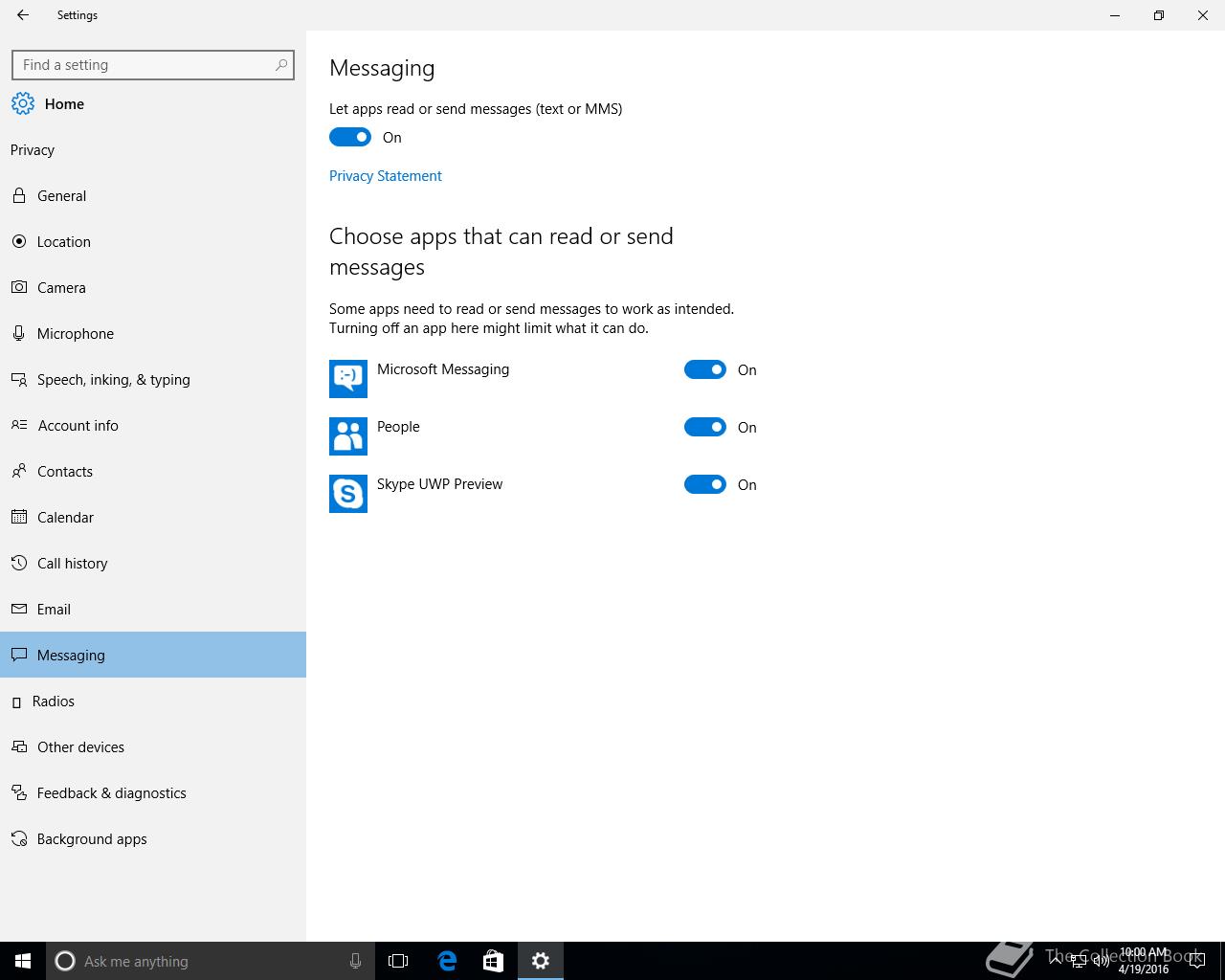Open the Windows Start menu

pyautogui.click(x=23, y=961)
